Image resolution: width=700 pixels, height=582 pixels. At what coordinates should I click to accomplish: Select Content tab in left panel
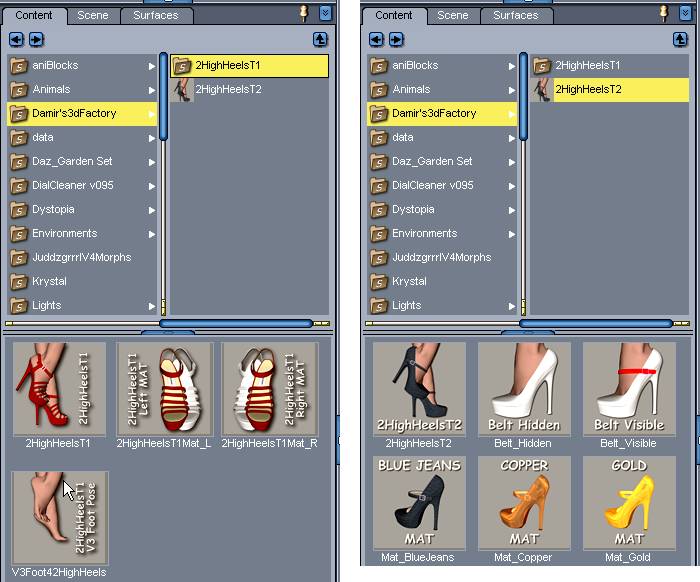pyautogui.click(x=34, y=16)
